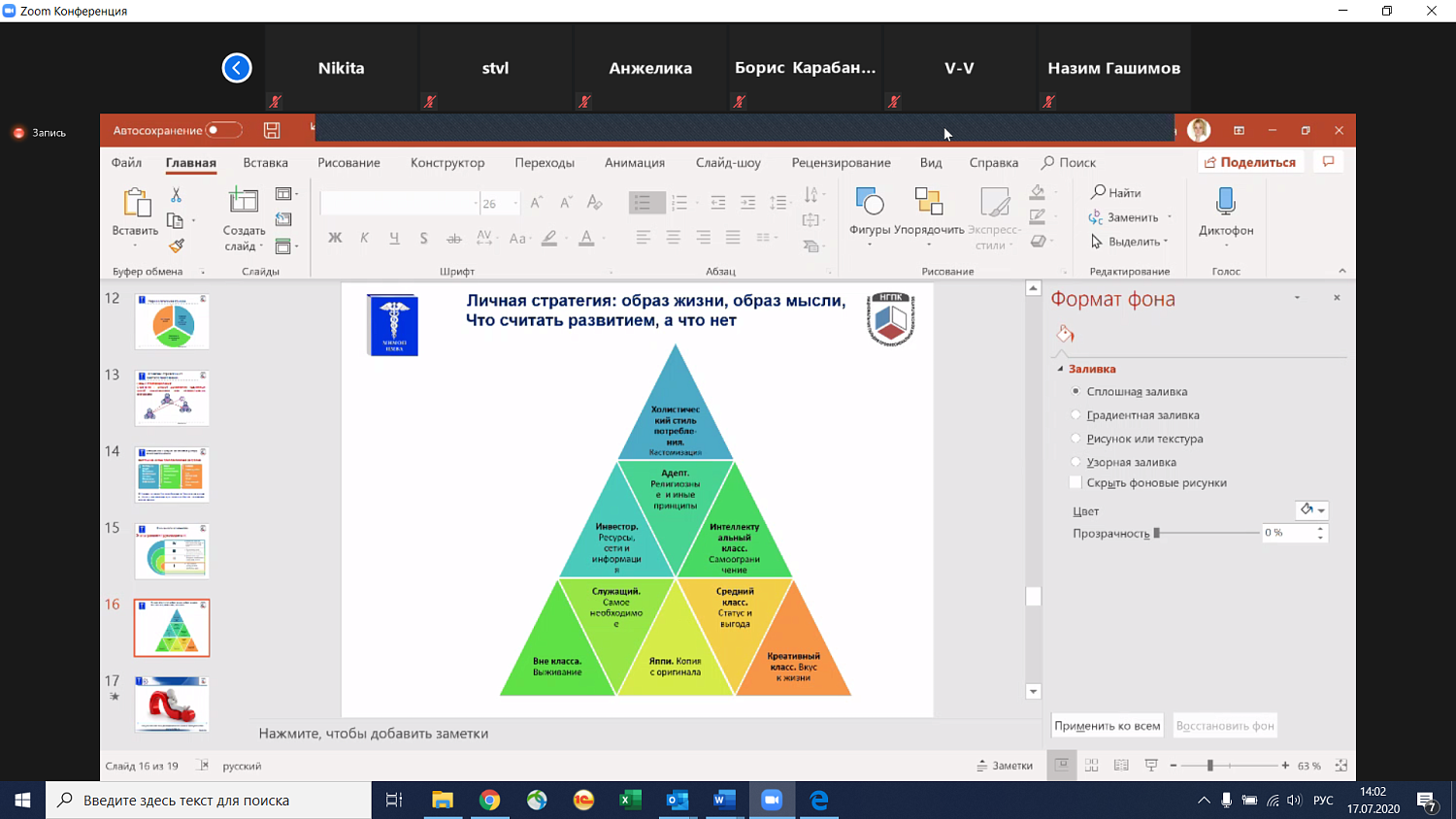This screenshot has width=1456, height=819.
Task: Click the zoom in plus button
Action: [x=1285, y=766]
